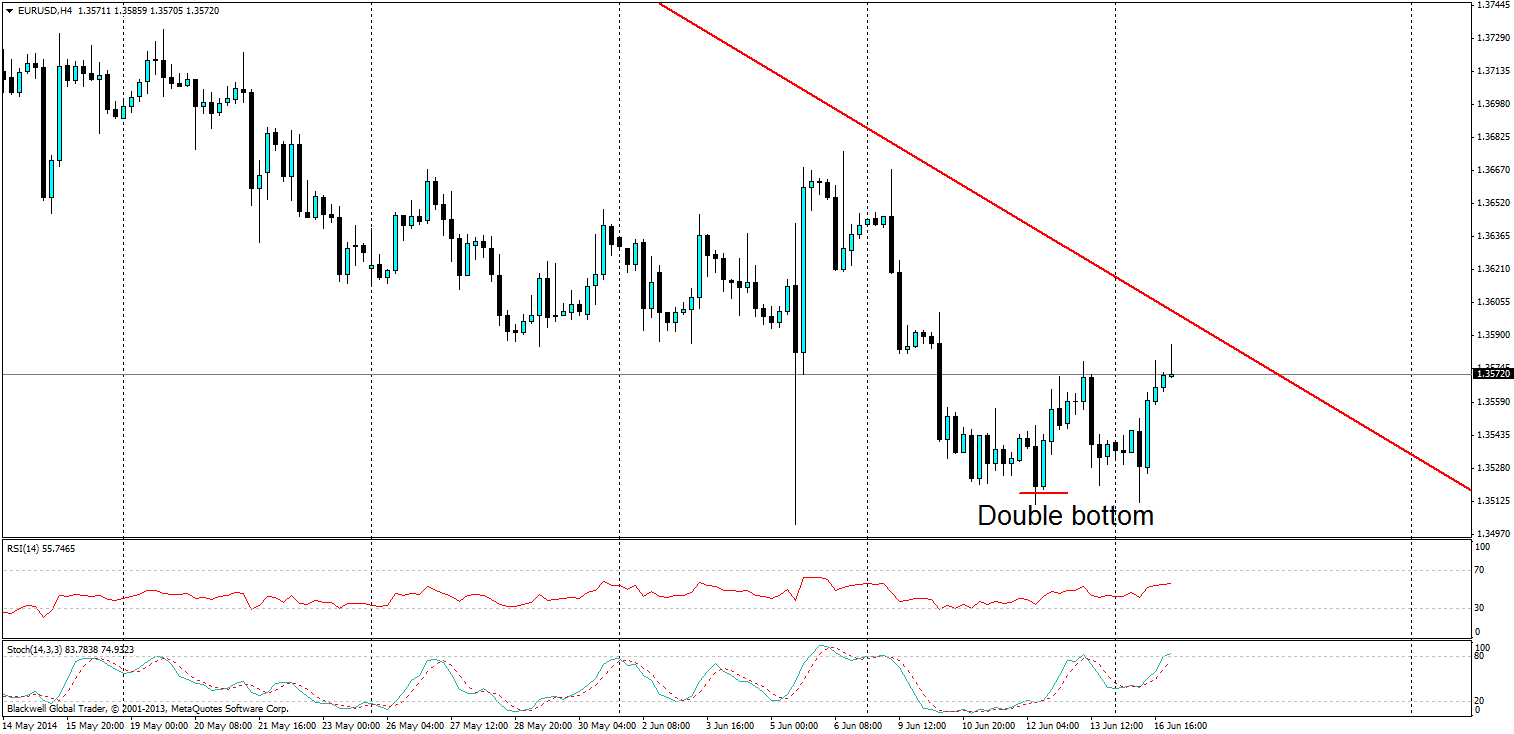Click time axis label '10 Jun 20:00'

pyautogui.click(x=990, y=726)
